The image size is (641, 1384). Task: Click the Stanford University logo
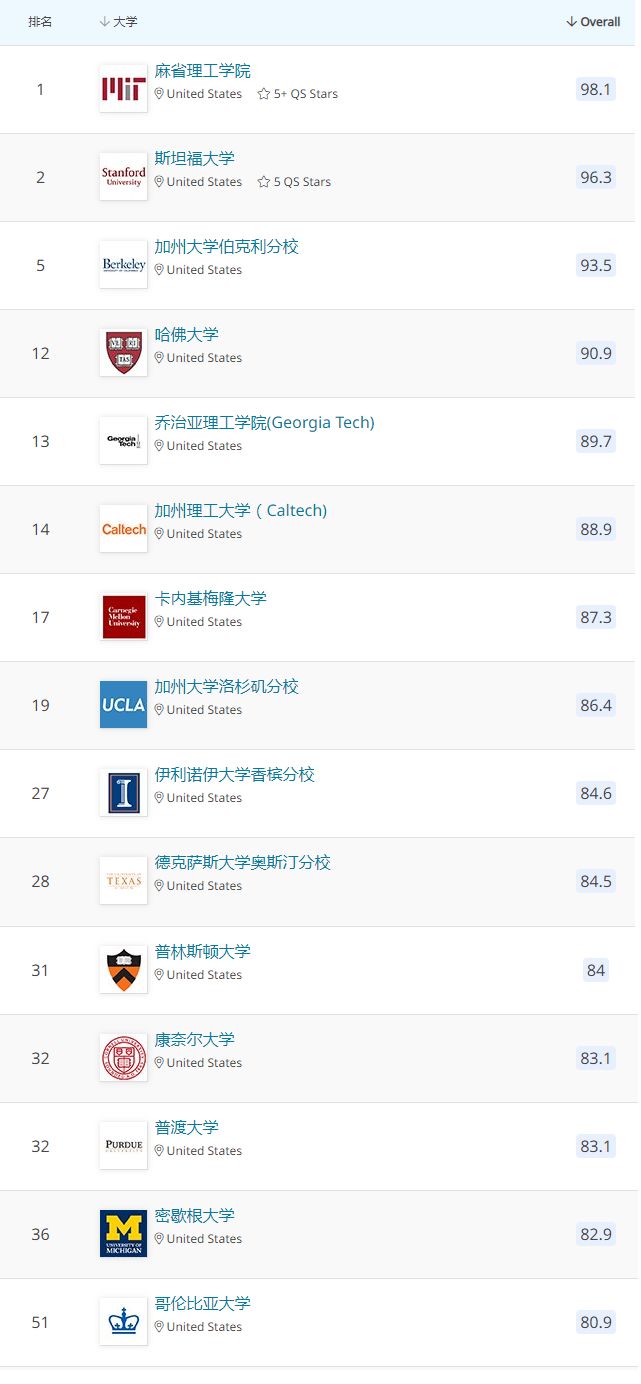(123, 177)
